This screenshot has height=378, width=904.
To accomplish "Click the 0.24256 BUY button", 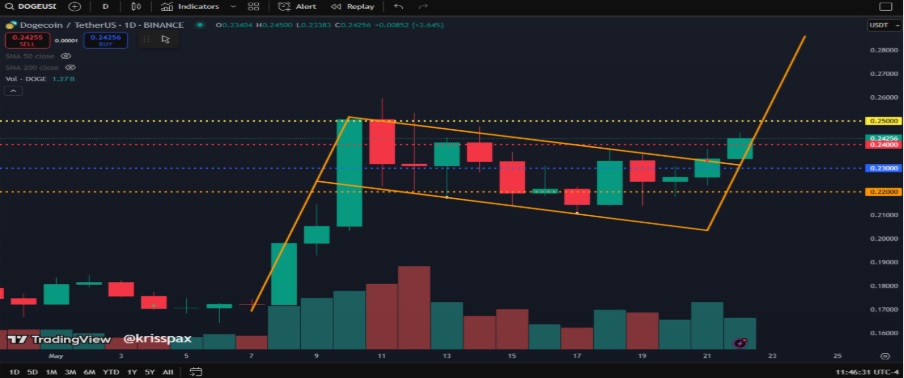I will pos(106,40).
